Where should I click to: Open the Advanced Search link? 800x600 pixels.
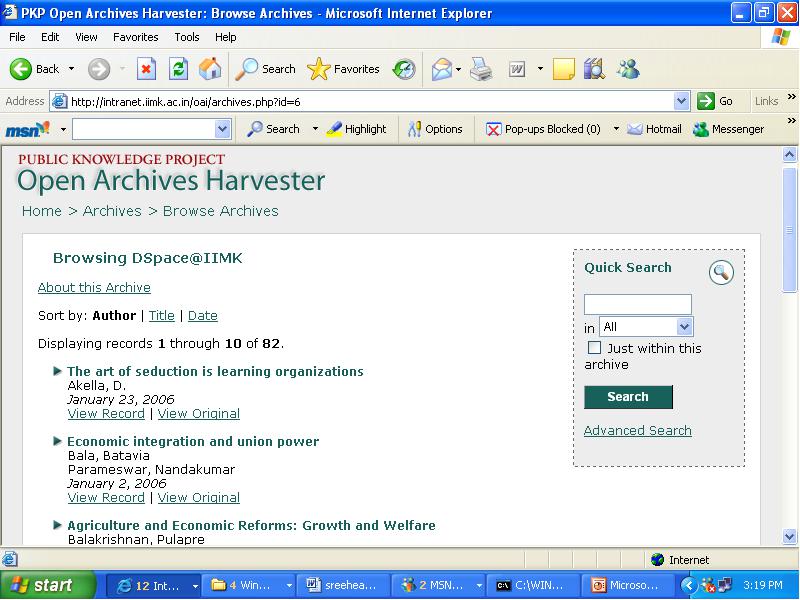[x=638, y=430]
